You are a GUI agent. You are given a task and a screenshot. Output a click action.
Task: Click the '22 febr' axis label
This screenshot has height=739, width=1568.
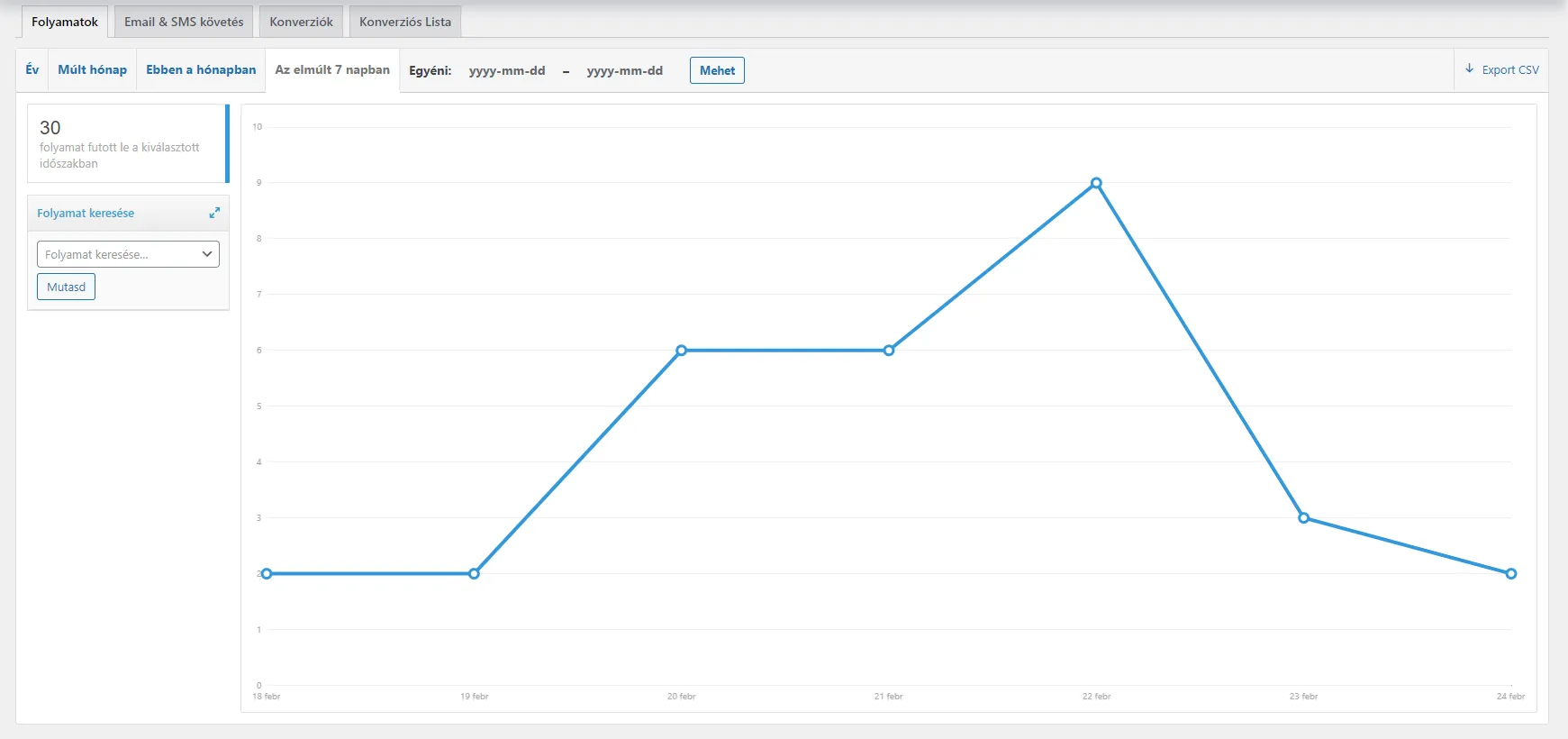click(1096, 697)
